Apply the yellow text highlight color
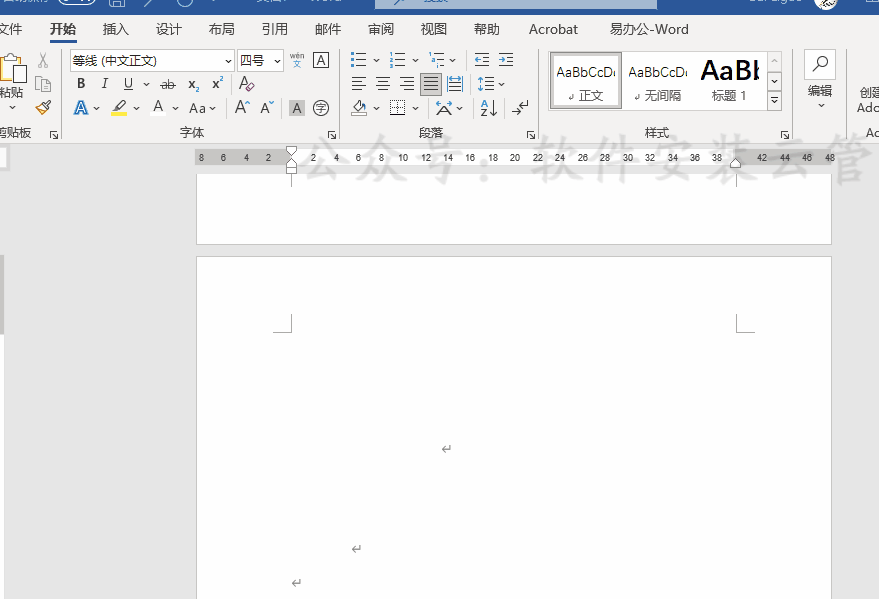The height and width of the screenshot is (599, 879). (x=119, y=108)
